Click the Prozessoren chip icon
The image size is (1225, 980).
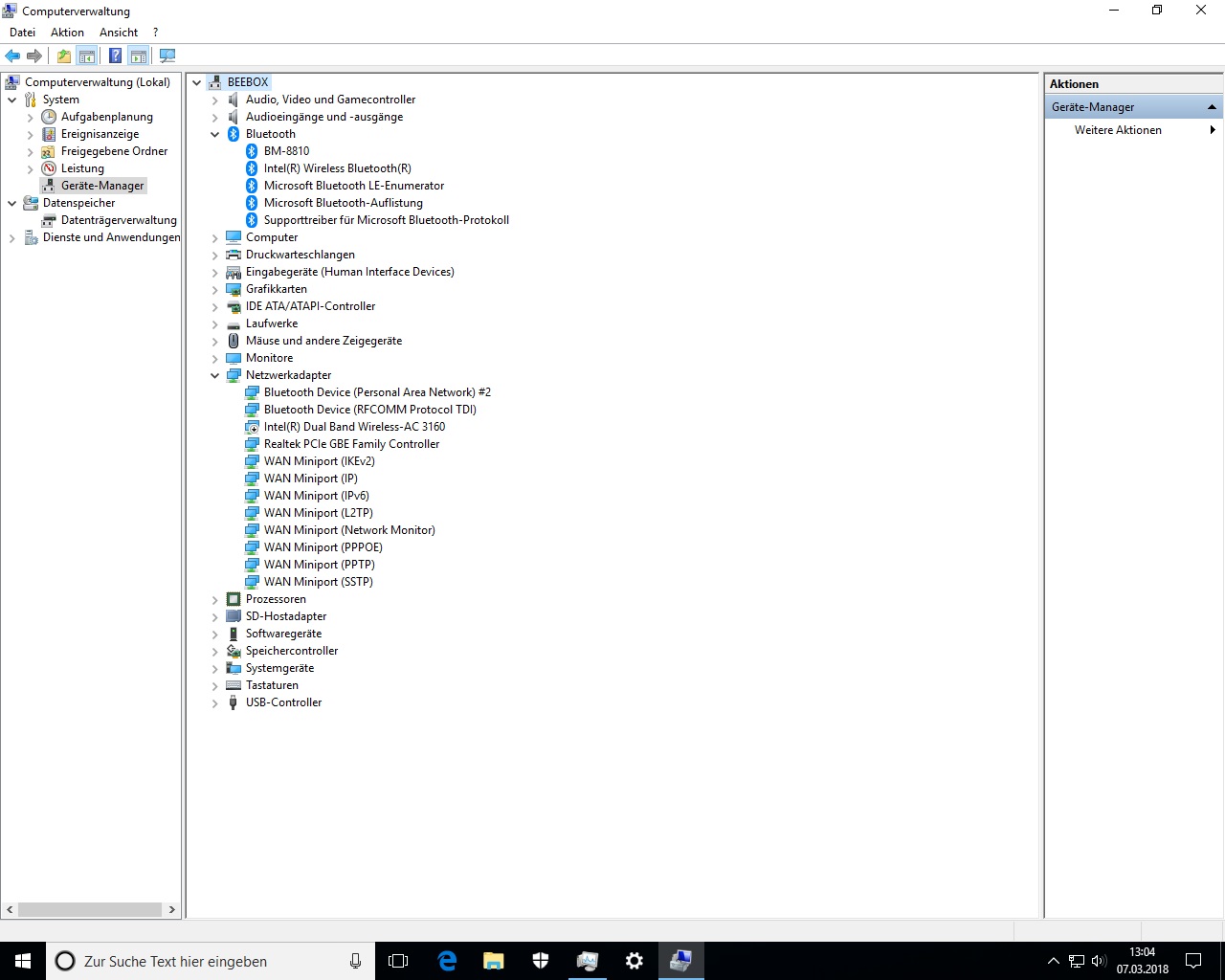[234, 599]
